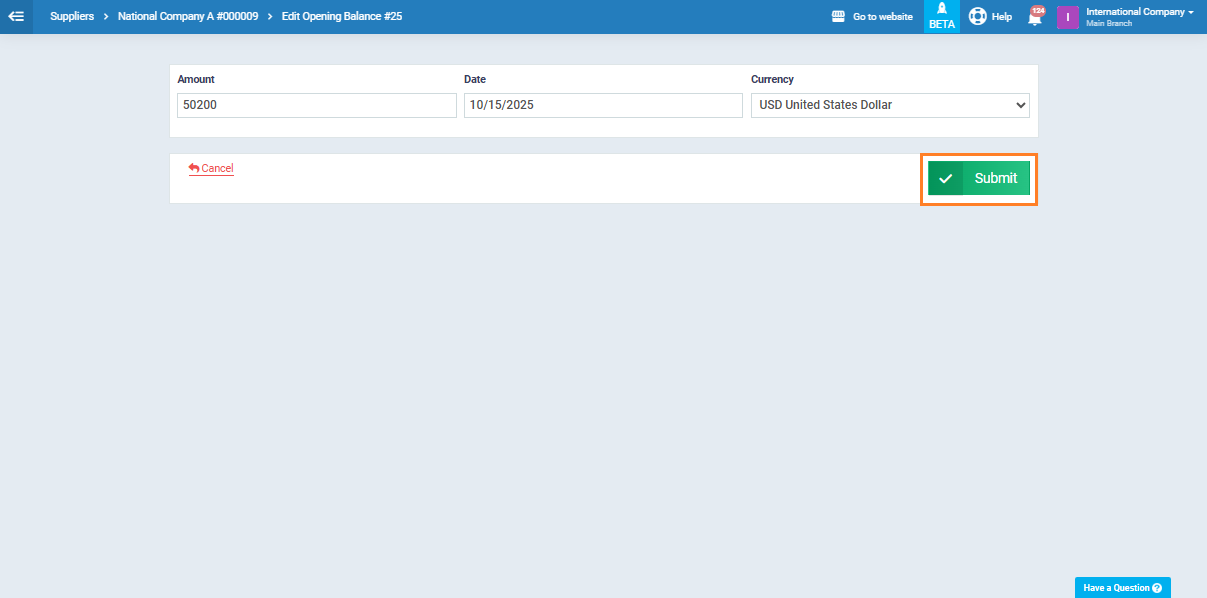Click the purple "I" company avatar
The height and width of the screenshot is (598, 1207).
[x=1067, y=17]
